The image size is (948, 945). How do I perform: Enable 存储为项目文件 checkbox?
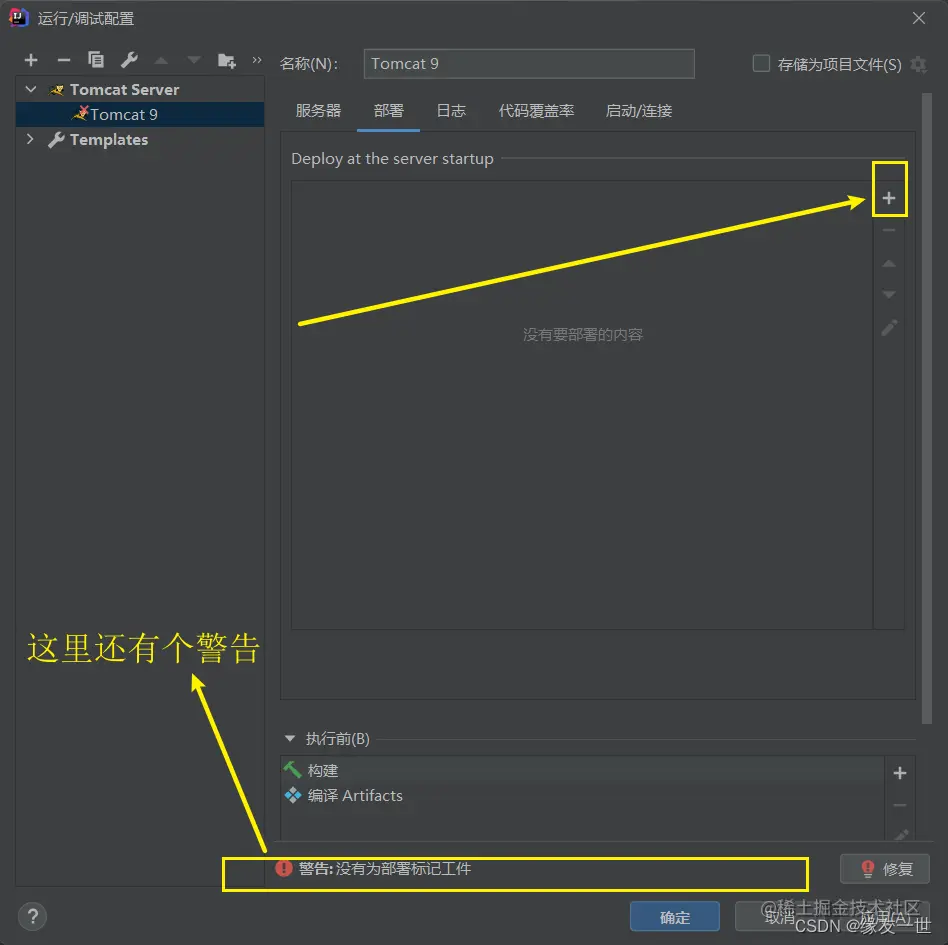point(760,62)
